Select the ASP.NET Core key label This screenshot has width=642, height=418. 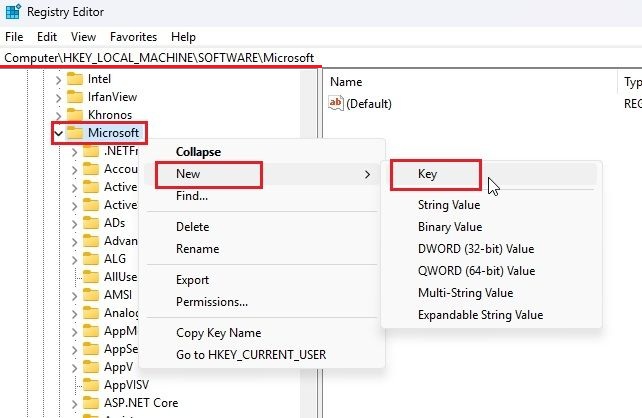(x=141, y=403)
